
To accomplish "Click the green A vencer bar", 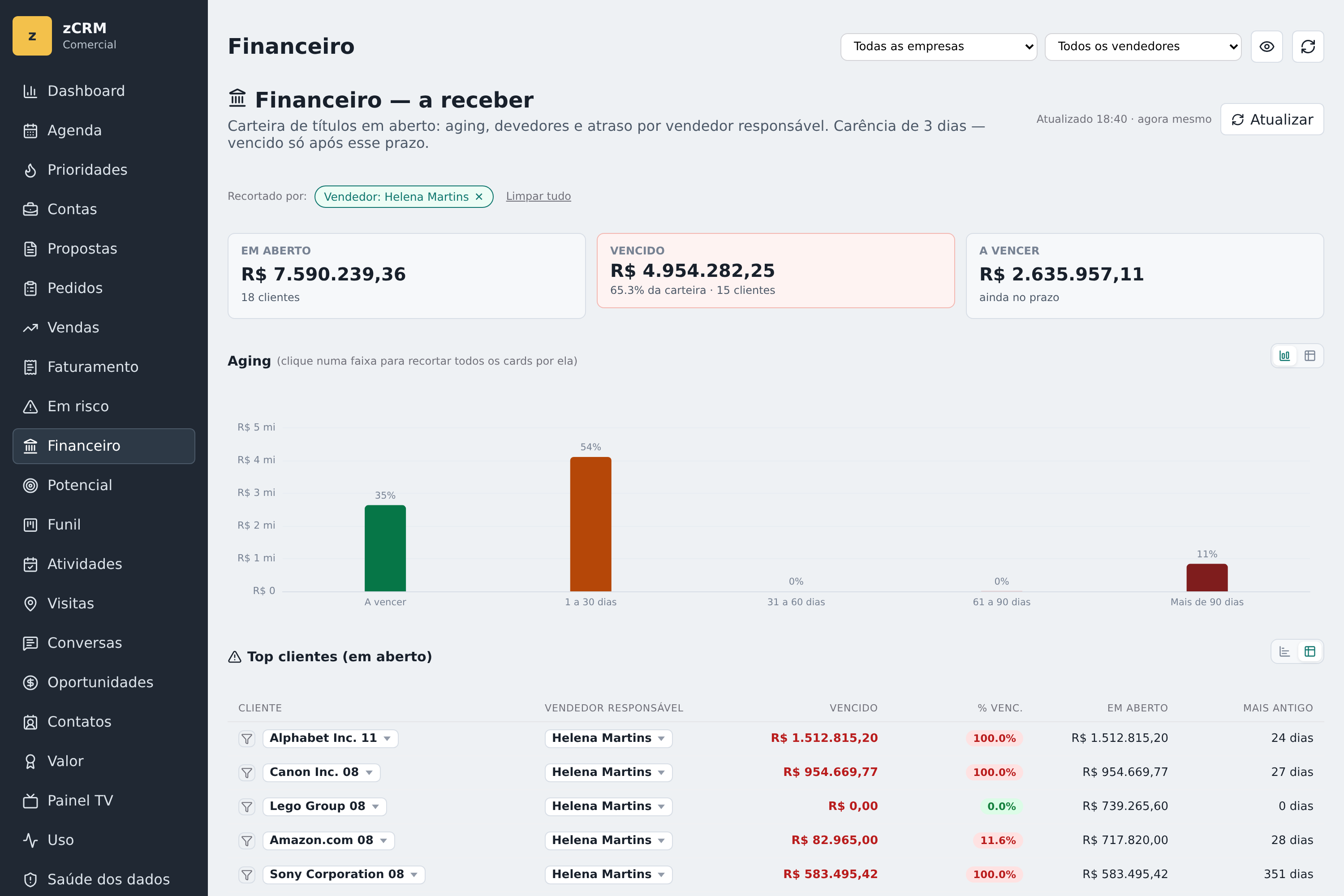I will (x=385, y=548).
